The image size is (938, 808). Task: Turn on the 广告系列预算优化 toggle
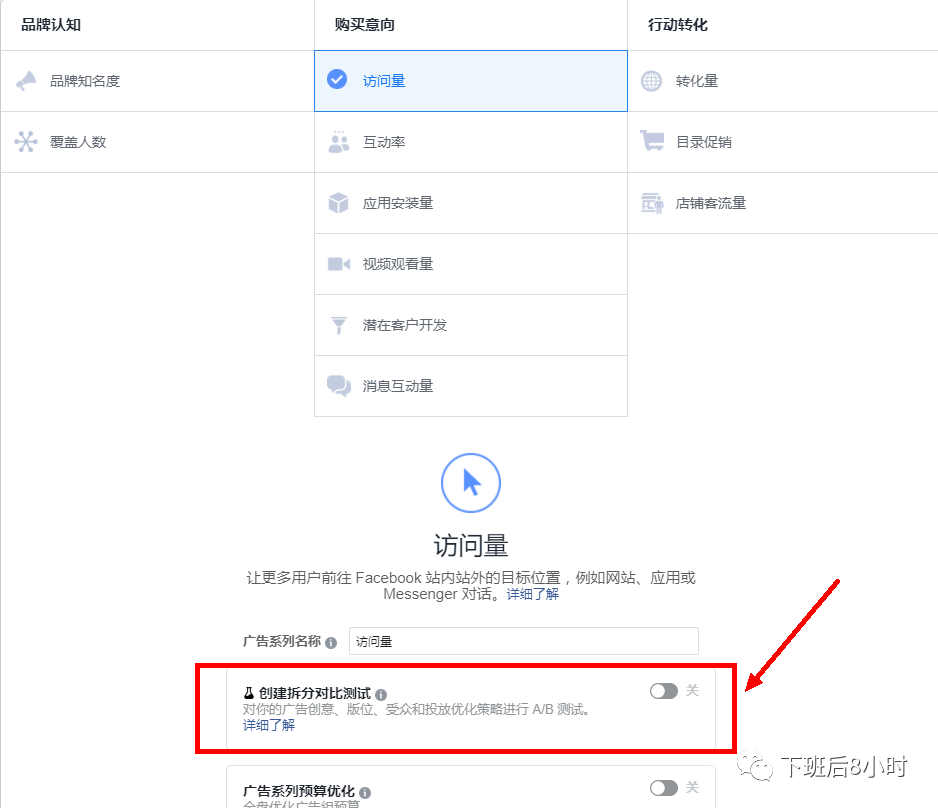pyautogui.click(x=663, y=788)
